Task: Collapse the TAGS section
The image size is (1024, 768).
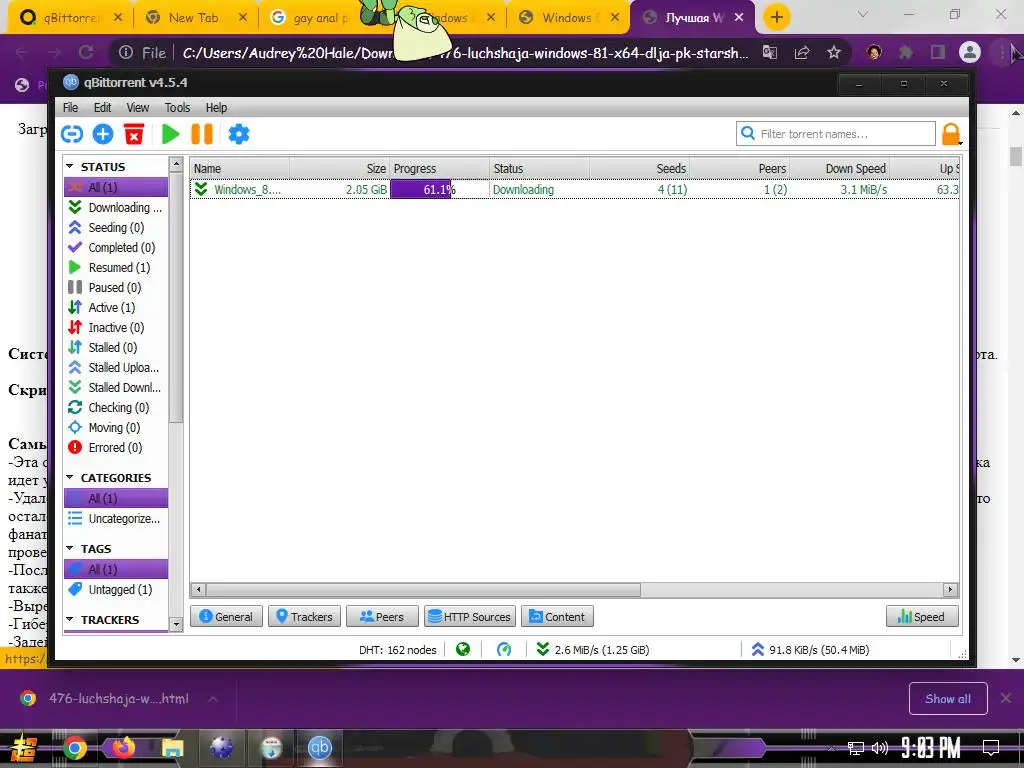Action: pos(70,549)
